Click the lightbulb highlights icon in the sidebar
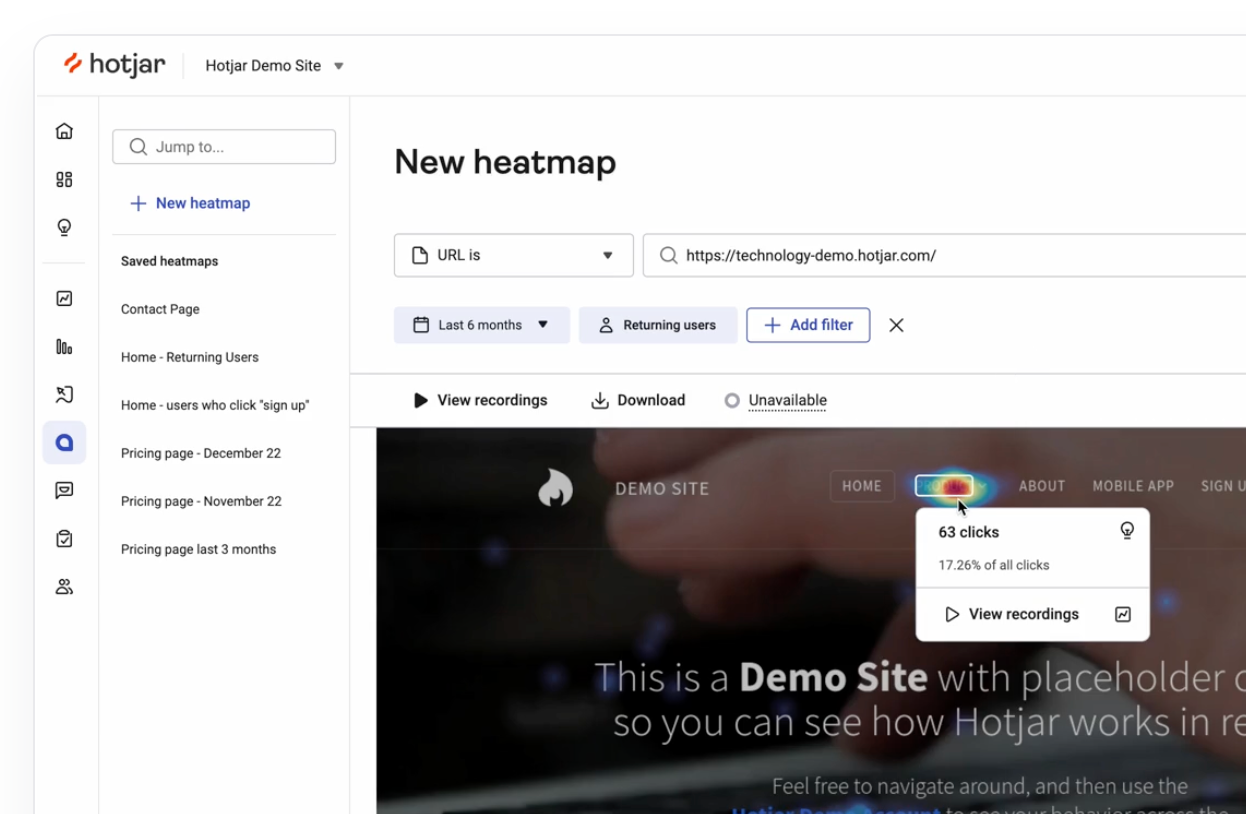1246x814 pixels. (x=64, y=227)
